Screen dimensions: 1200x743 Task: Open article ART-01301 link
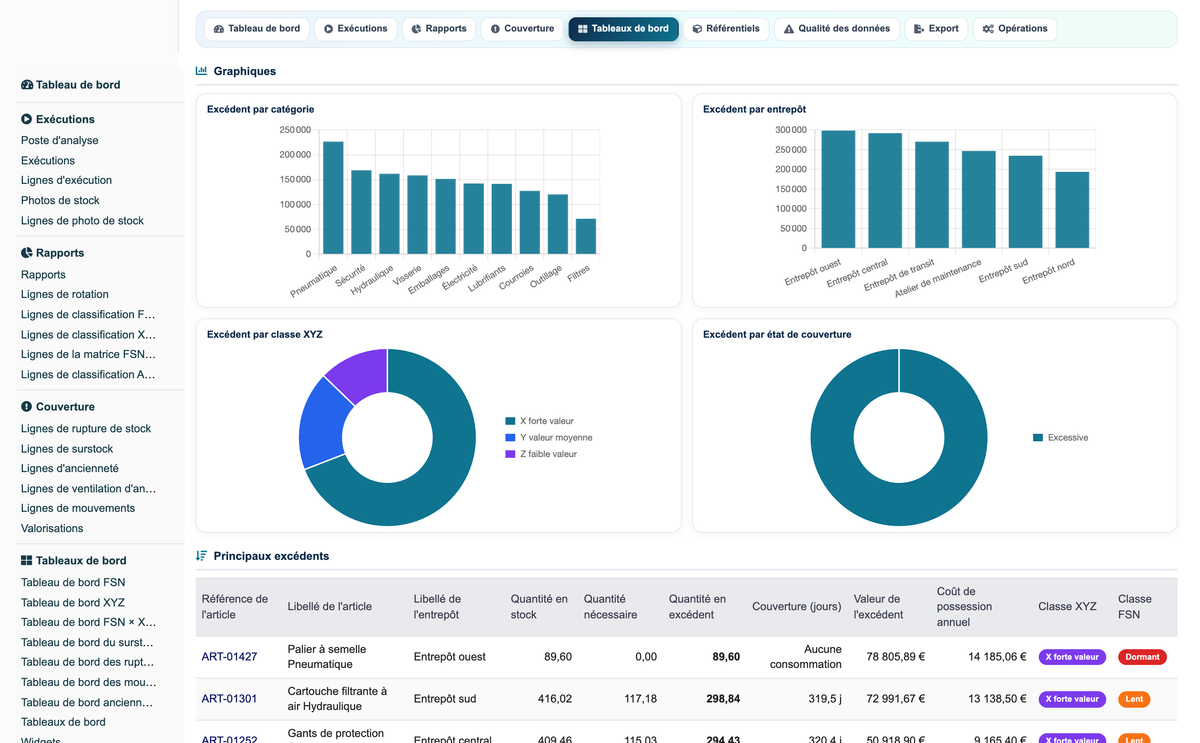point(229,699)
